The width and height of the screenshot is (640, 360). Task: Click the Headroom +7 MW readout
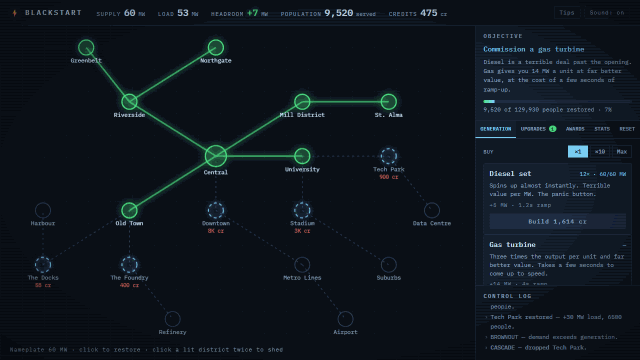coord(239,13)
